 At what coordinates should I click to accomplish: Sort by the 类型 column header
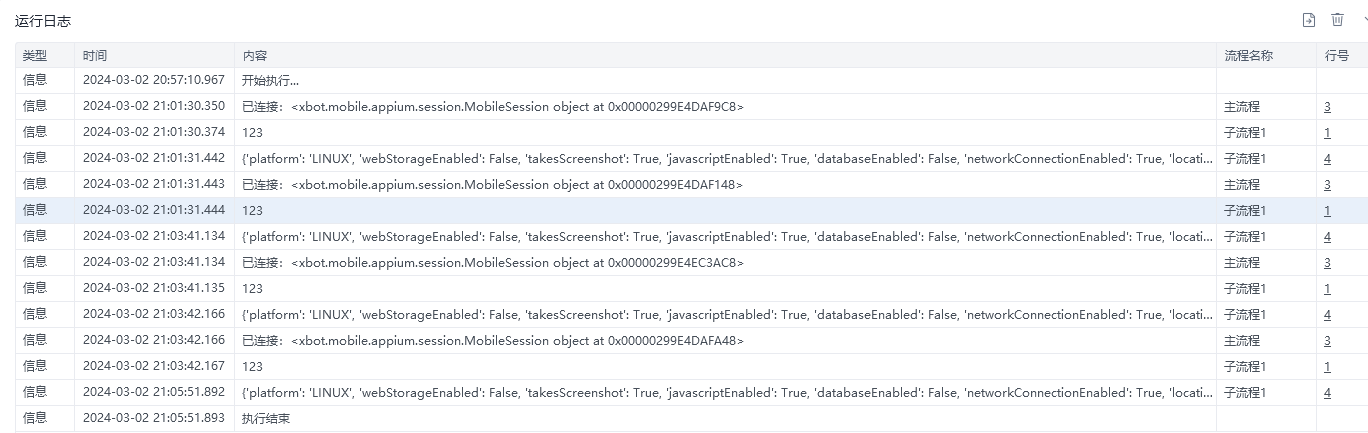point(35,56)
